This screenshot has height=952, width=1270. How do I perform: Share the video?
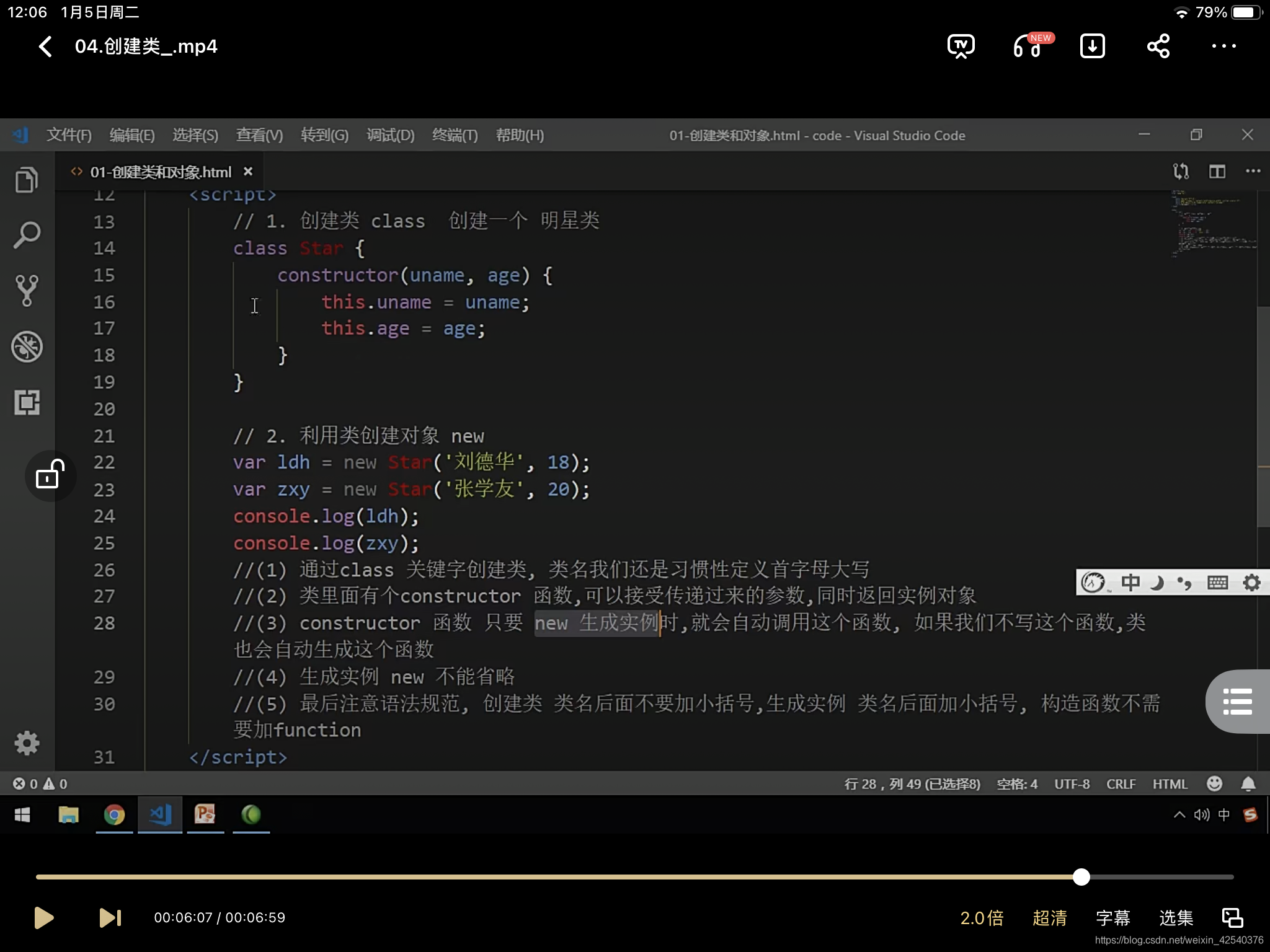(1158, 46)
